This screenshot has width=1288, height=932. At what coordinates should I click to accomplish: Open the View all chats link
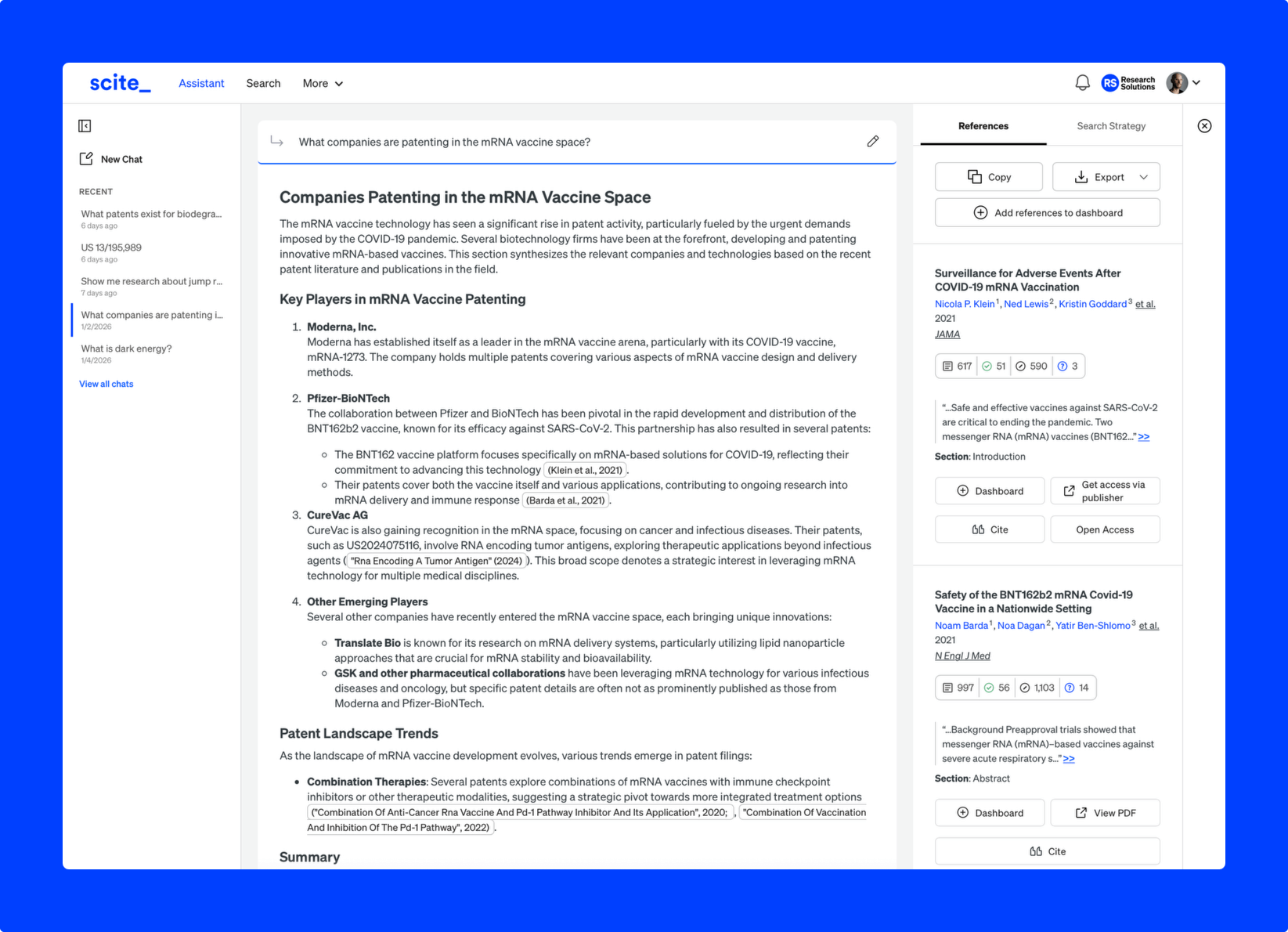(106, 384)
